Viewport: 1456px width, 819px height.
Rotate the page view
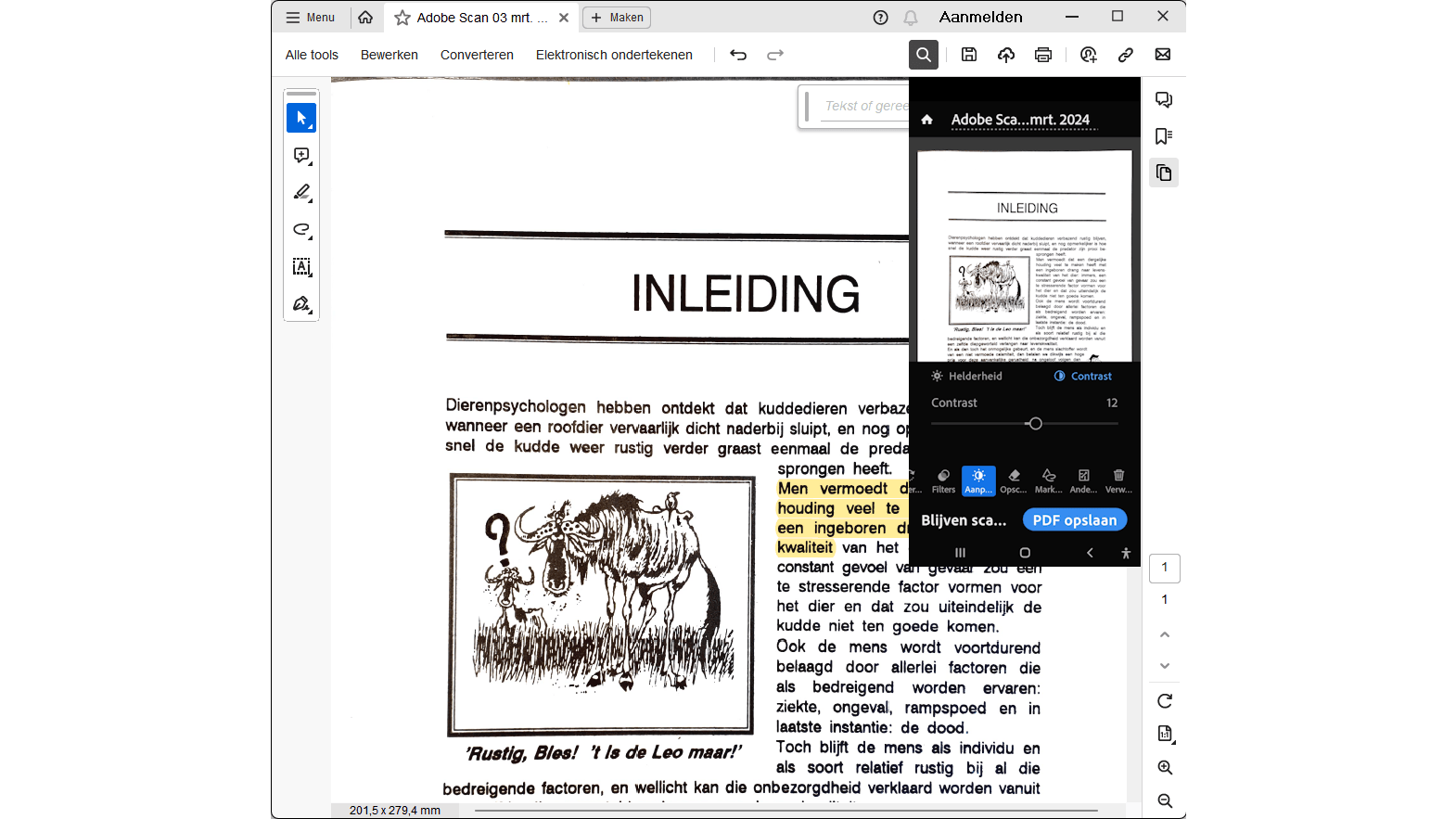(1165, 701)
